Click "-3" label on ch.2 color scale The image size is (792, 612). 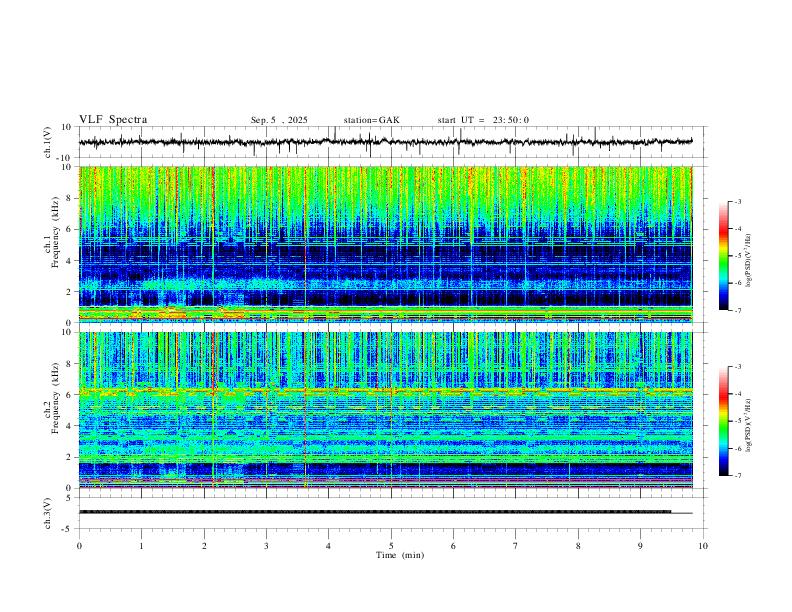[738, 367]
